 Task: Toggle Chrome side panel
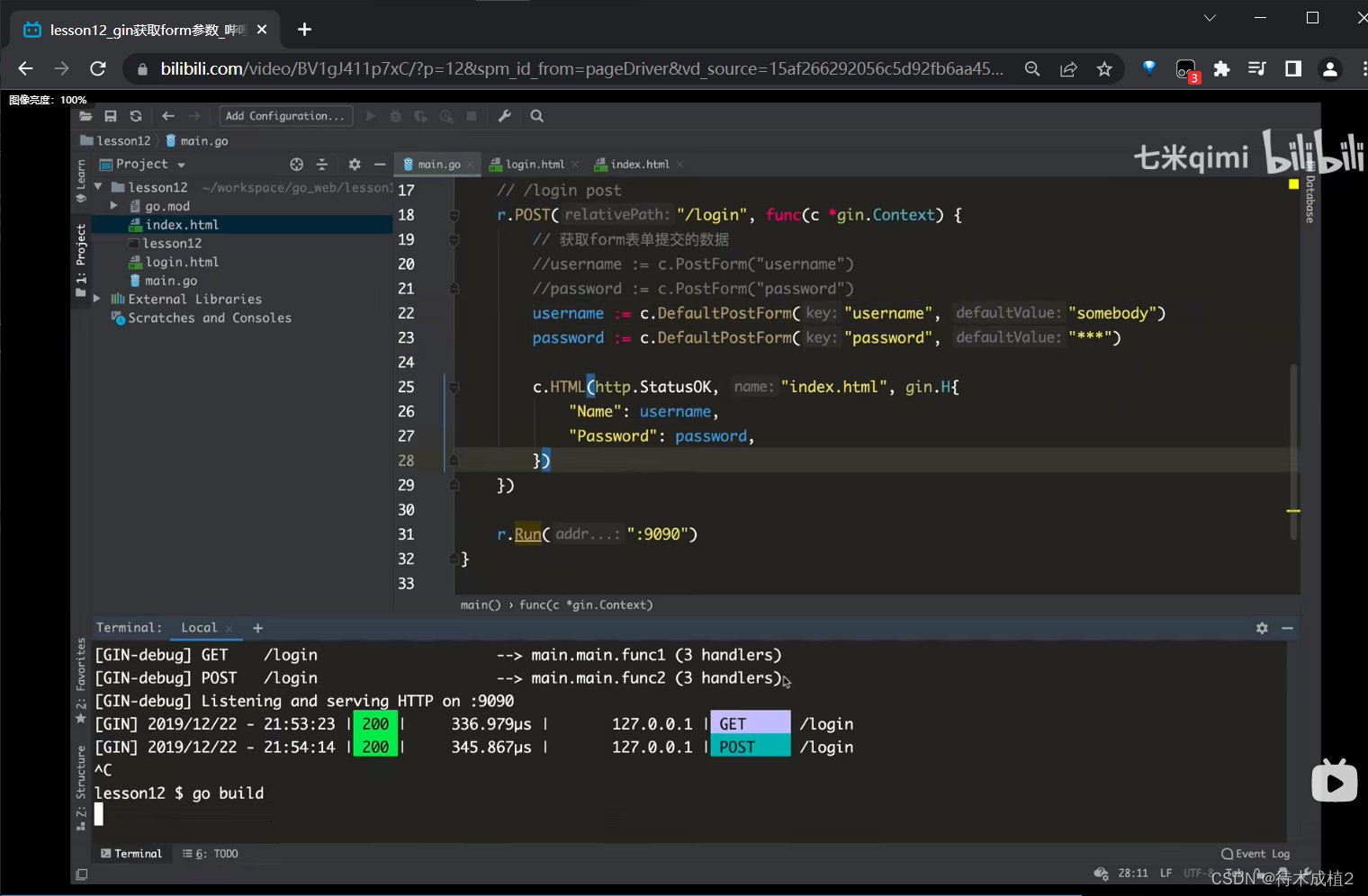point(1293,69)
